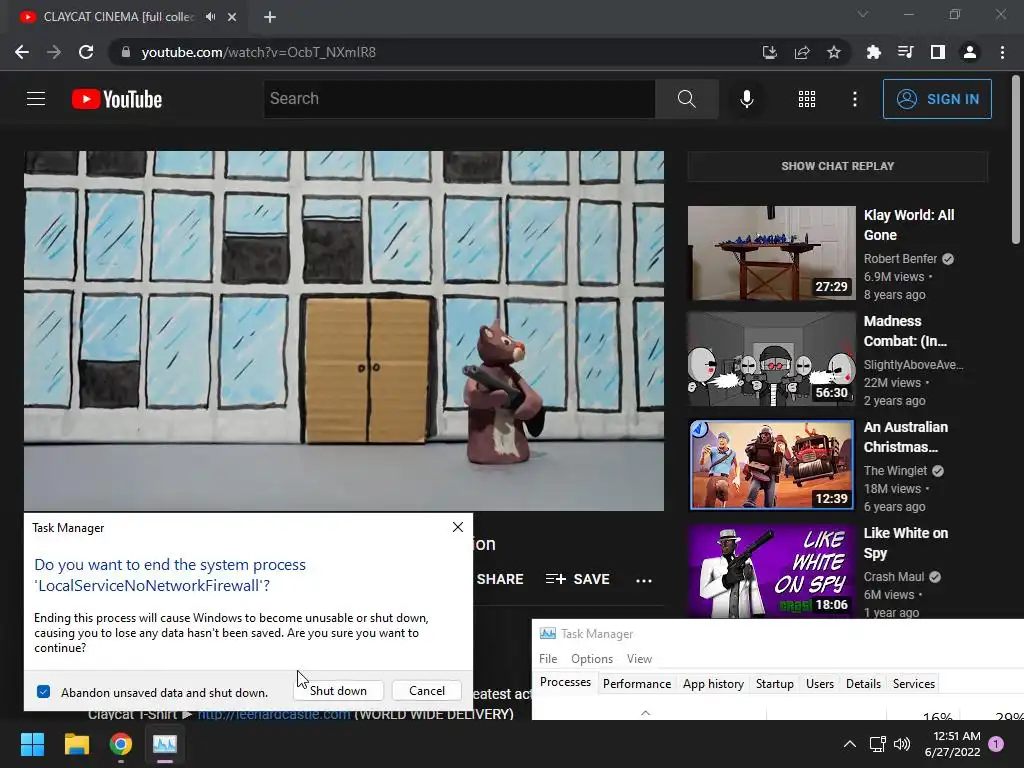Uncheck Abandon unsaved data and shut down
This screenshot has height=768, width=1024.
coord(44,692)
